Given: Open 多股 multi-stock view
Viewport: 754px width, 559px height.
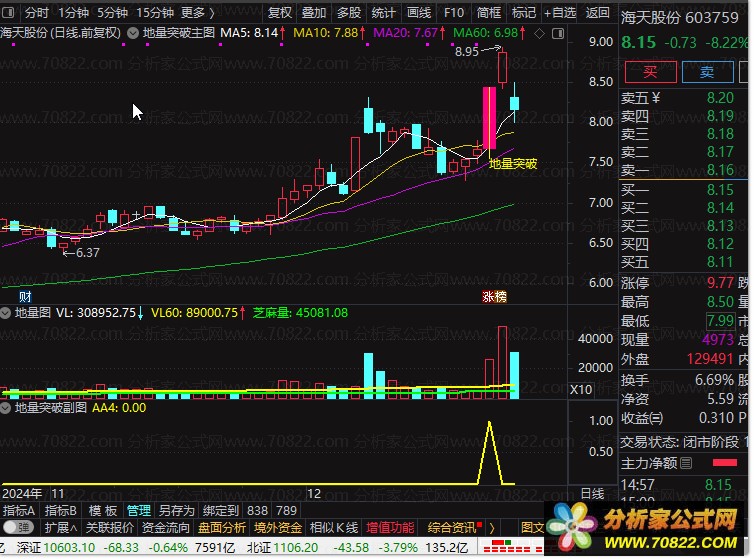Looking at the screenshot, I should 349,13.
